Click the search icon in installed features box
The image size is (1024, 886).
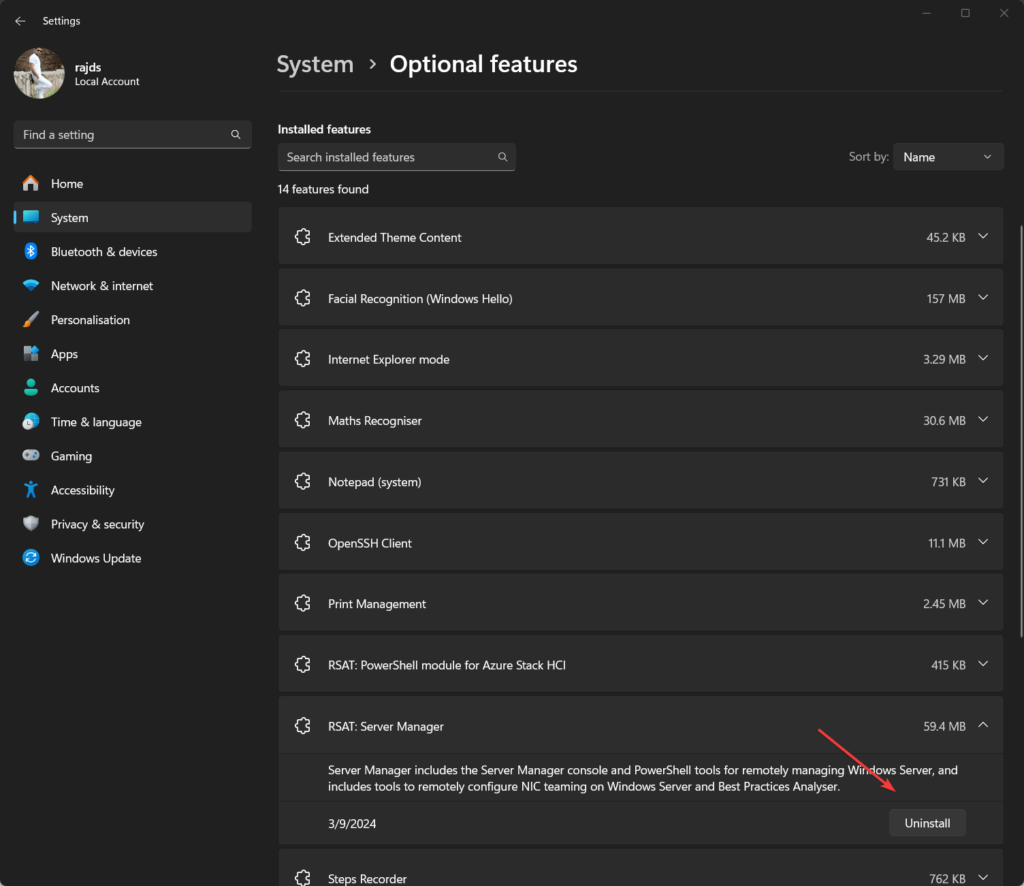502,157
